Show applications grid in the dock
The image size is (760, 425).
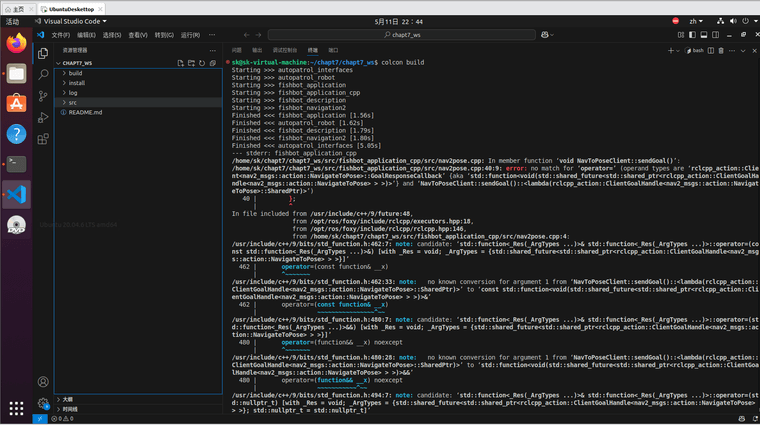16,409
